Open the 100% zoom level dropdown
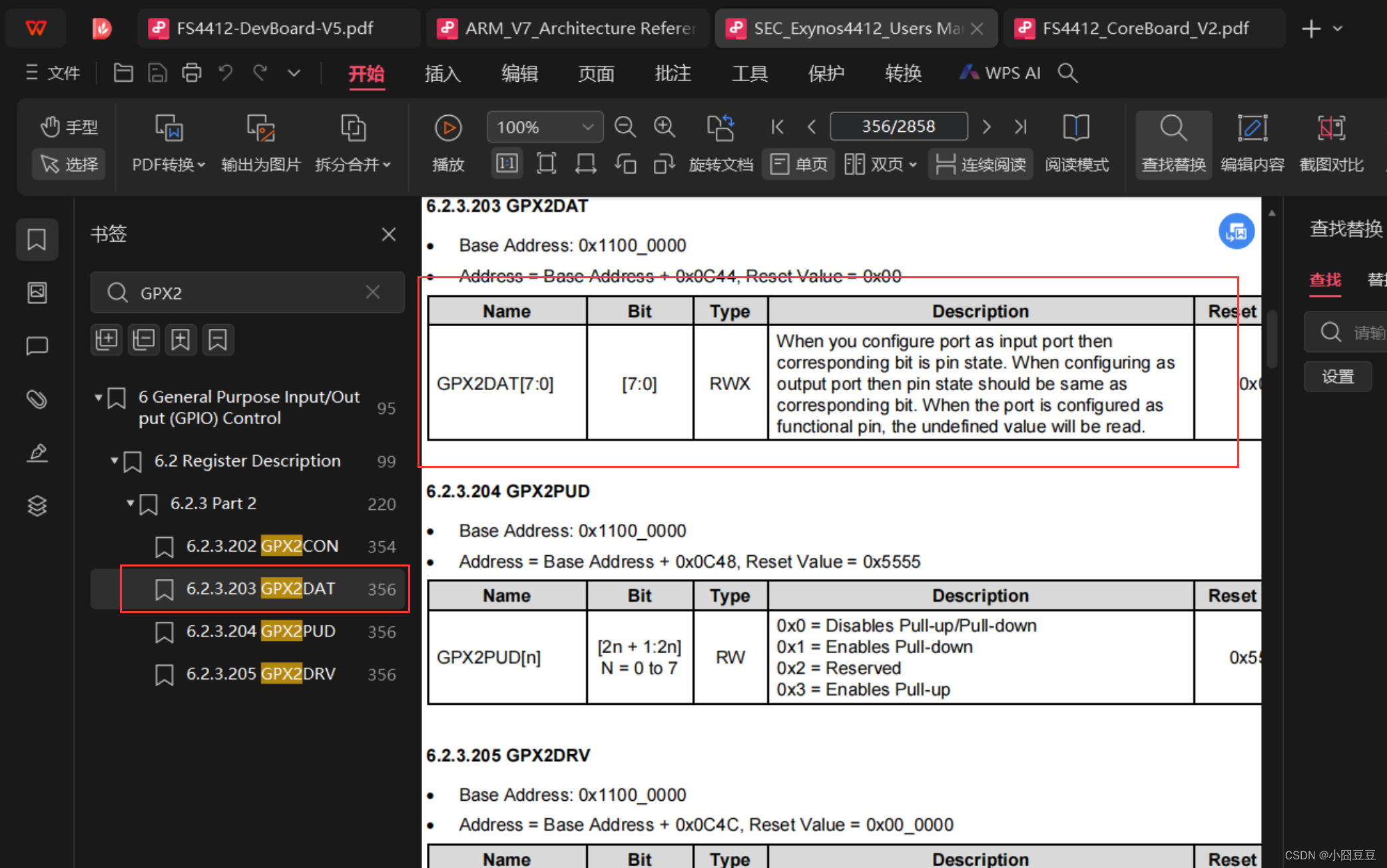The height and width of the screenshot is (868, 1387). [545, 126]
